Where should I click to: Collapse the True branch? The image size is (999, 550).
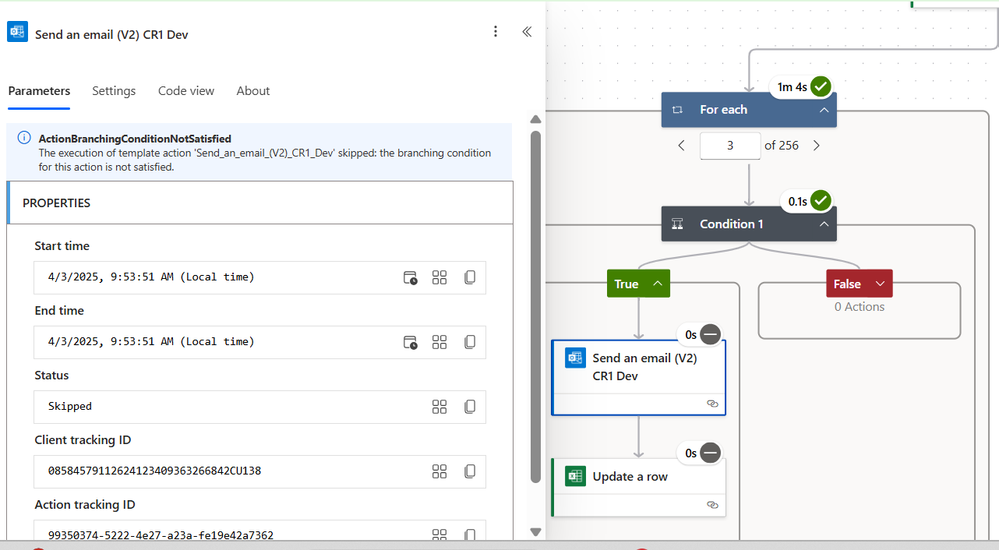[x=658, y=284]
